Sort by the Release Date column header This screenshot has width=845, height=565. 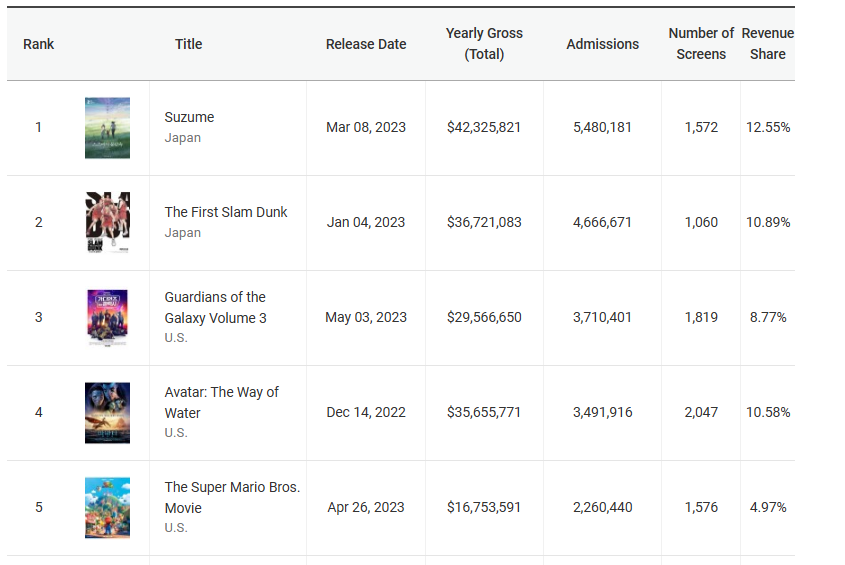366,44
